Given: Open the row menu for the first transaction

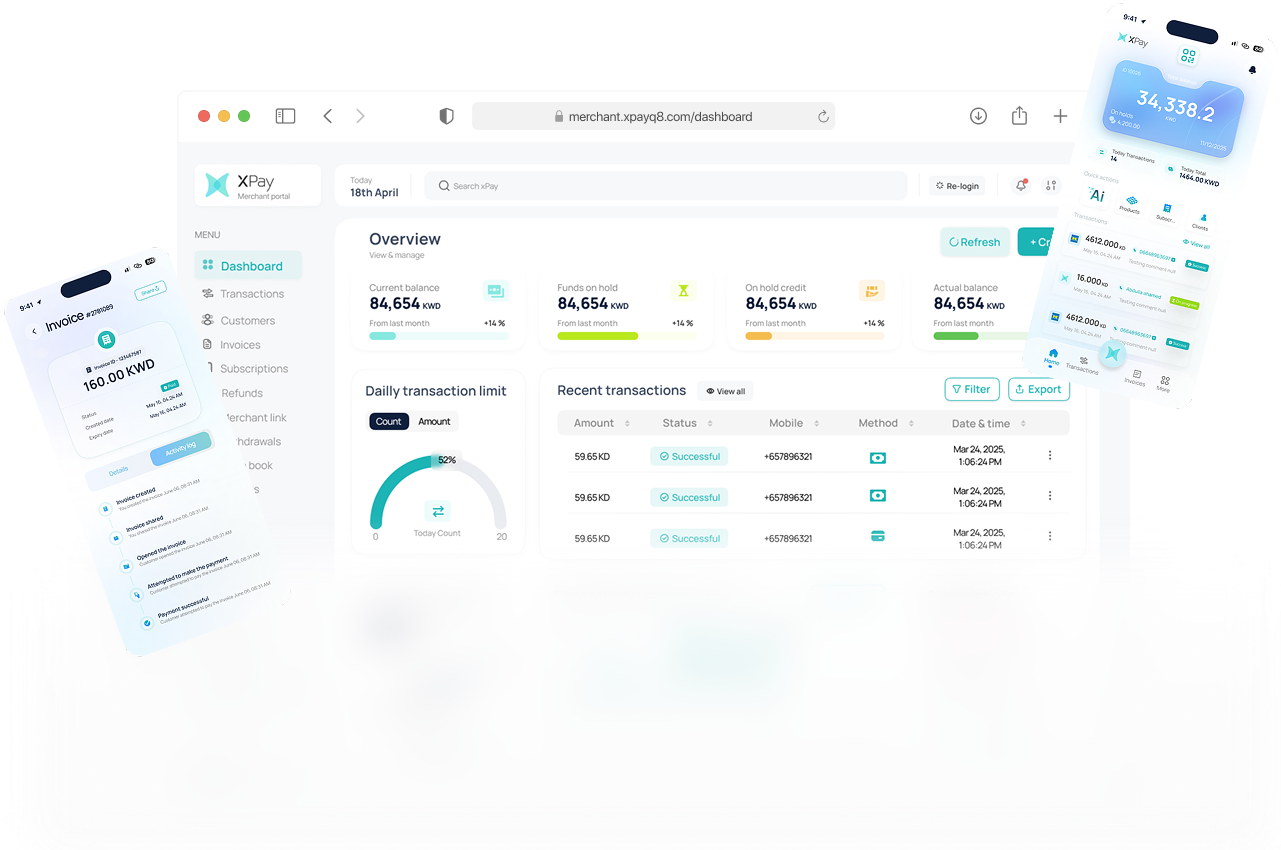Looking at the screenshot, I should click(x=1049, y=455).
